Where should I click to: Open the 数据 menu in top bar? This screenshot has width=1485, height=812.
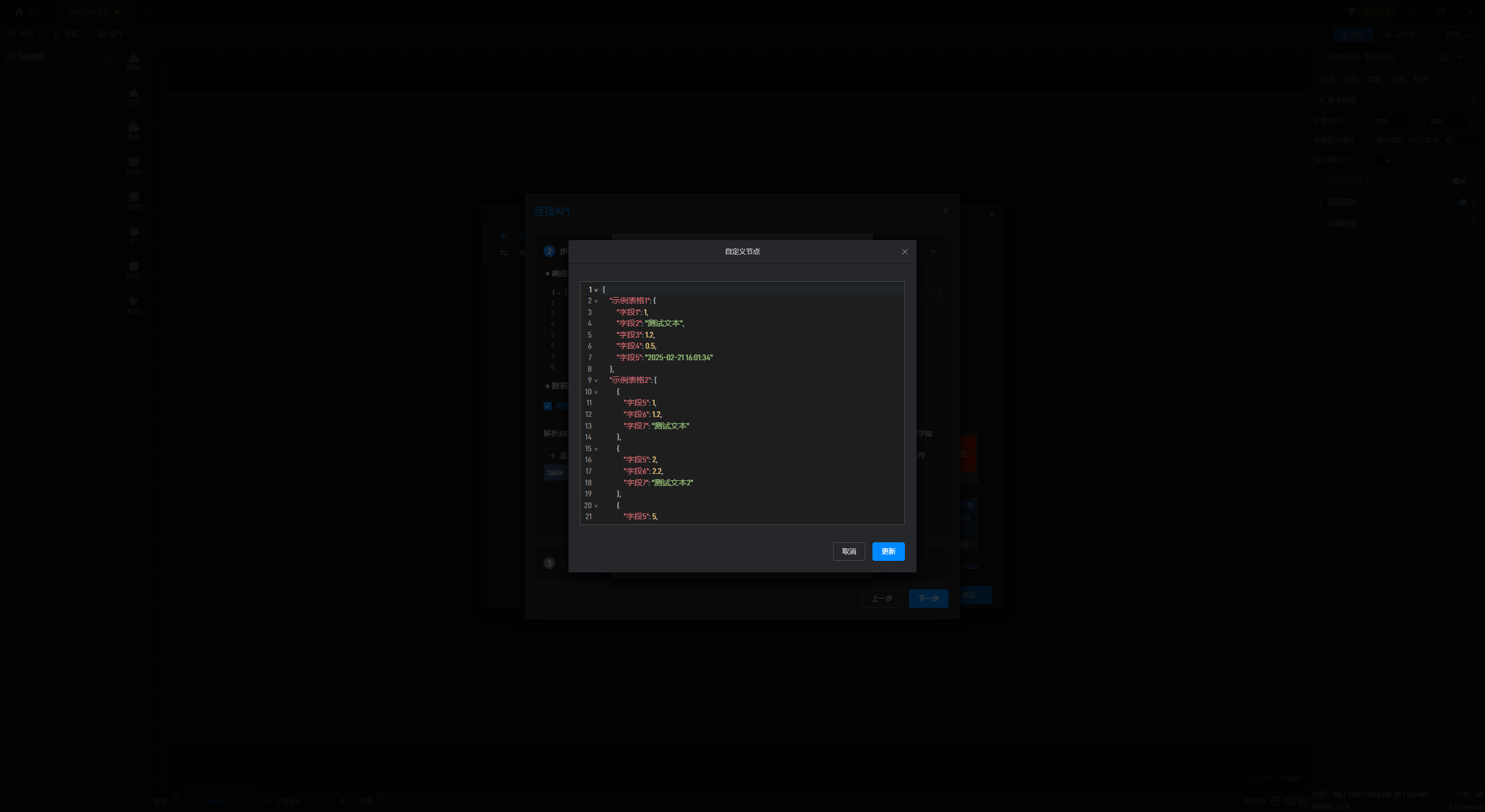pyautogui.click(x=71, y=34)
